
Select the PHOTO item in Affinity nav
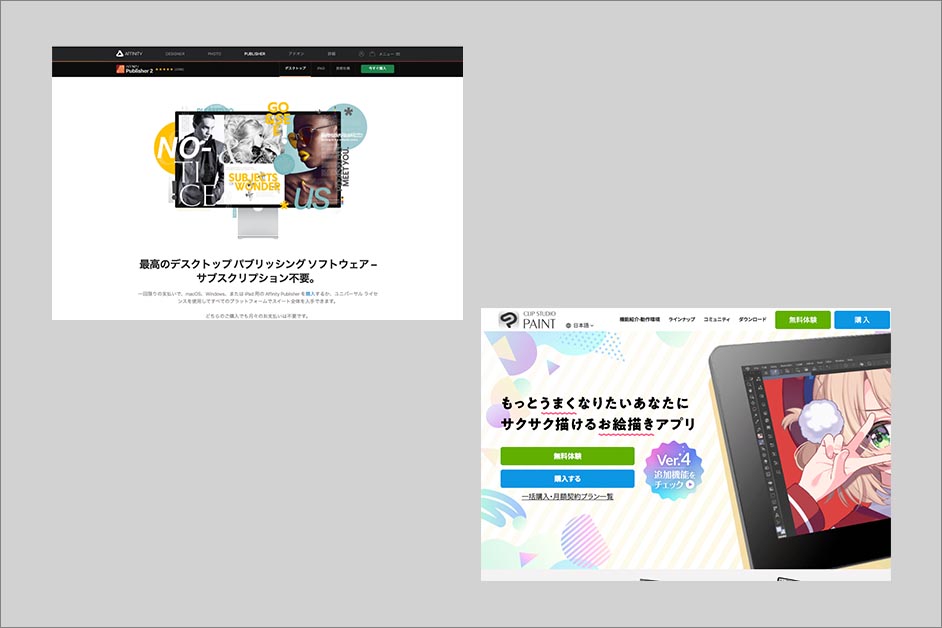tap(214, 54)
